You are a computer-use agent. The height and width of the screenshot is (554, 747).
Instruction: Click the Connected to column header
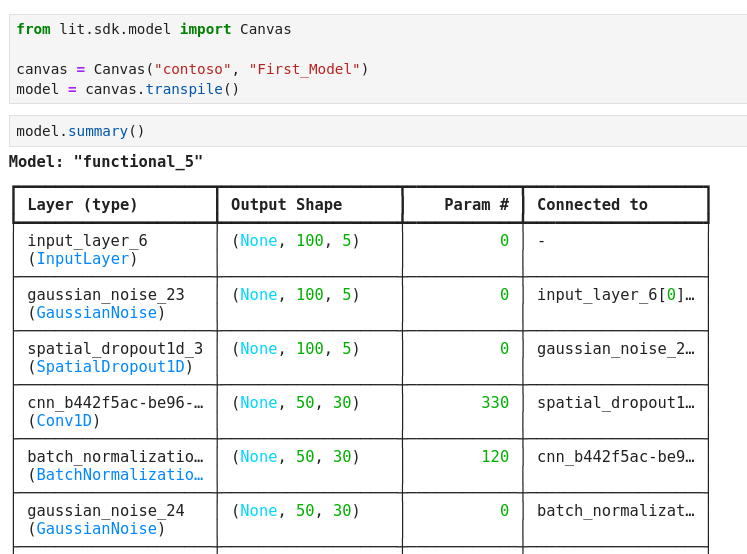click(x=592, y=205)
